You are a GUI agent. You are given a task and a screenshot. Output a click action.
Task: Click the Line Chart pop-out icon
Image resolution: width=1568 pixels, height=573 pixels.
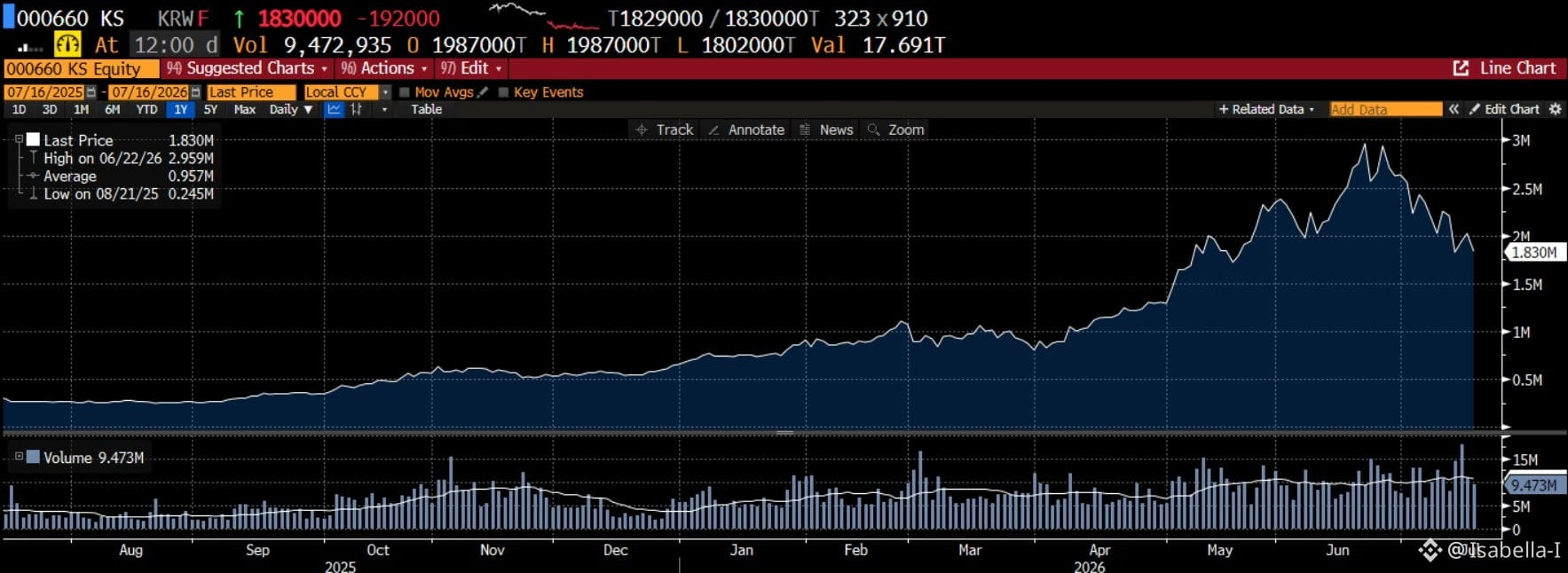pos(1461,68)
